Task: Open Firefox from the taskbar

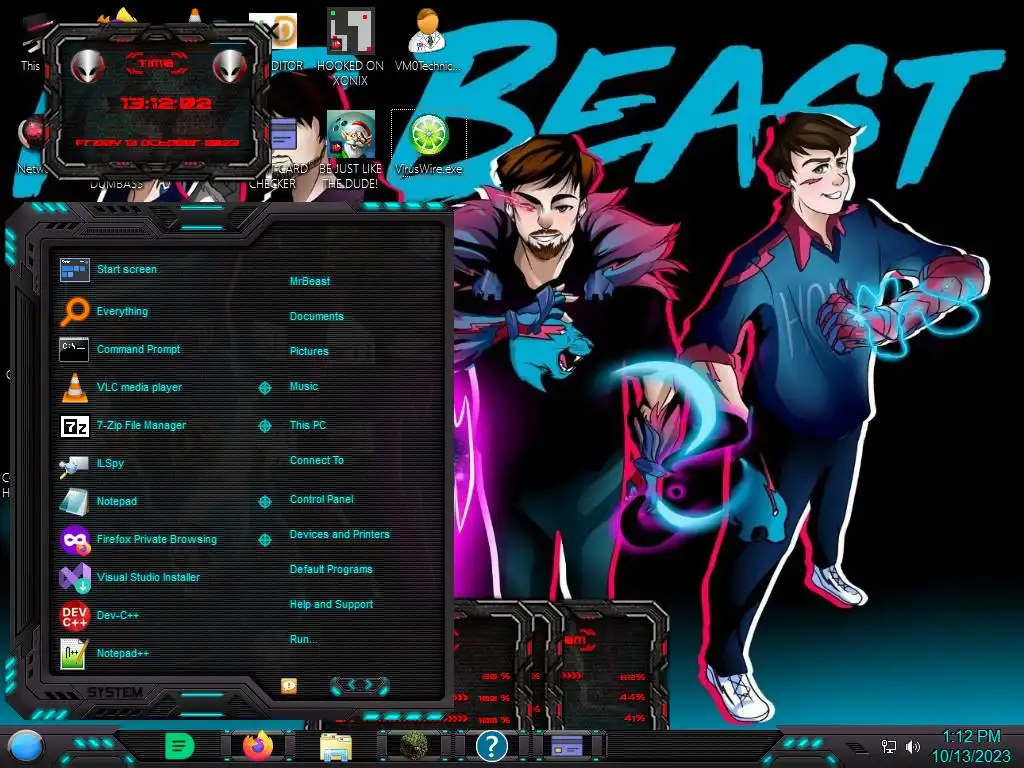Action: click(258, 746)
